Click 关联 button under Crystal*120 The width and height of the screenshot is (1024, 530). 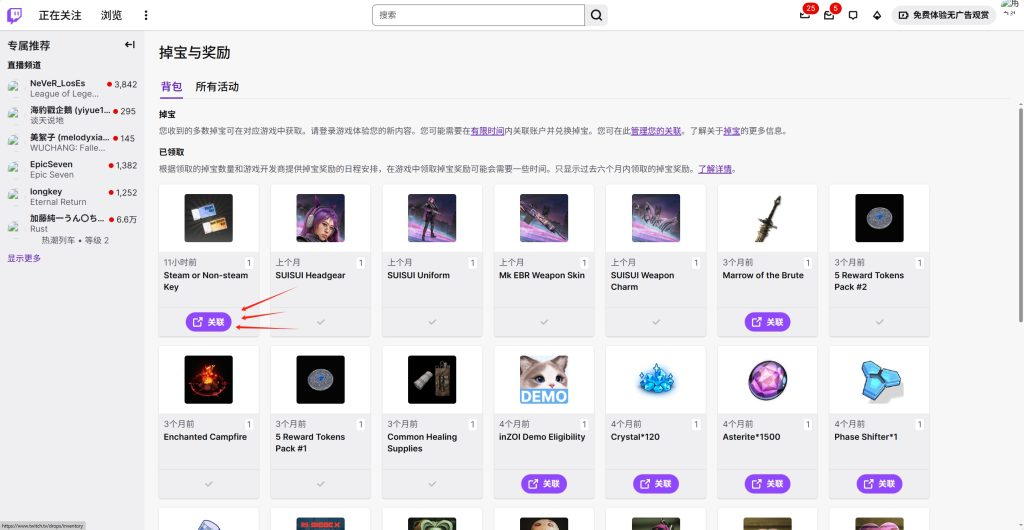[x=656, y=484]
